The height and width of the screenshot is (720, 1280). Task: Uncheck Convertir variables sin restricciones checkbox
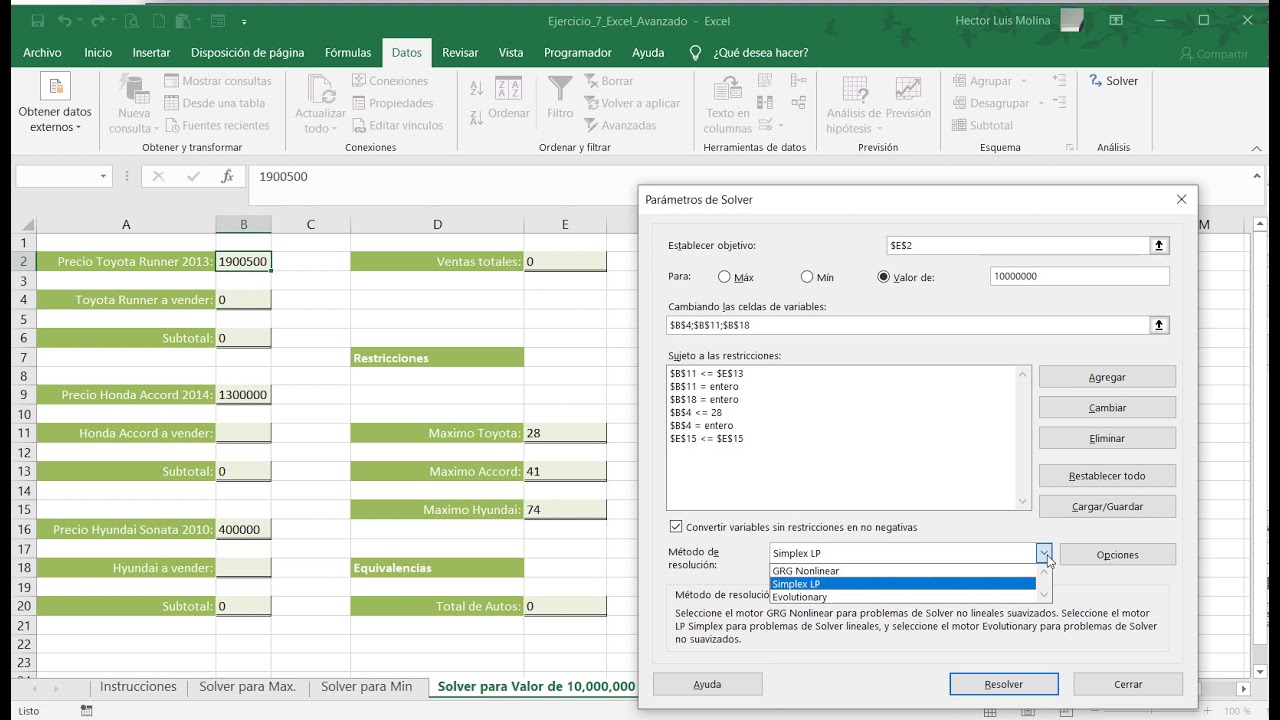(676, 527)
